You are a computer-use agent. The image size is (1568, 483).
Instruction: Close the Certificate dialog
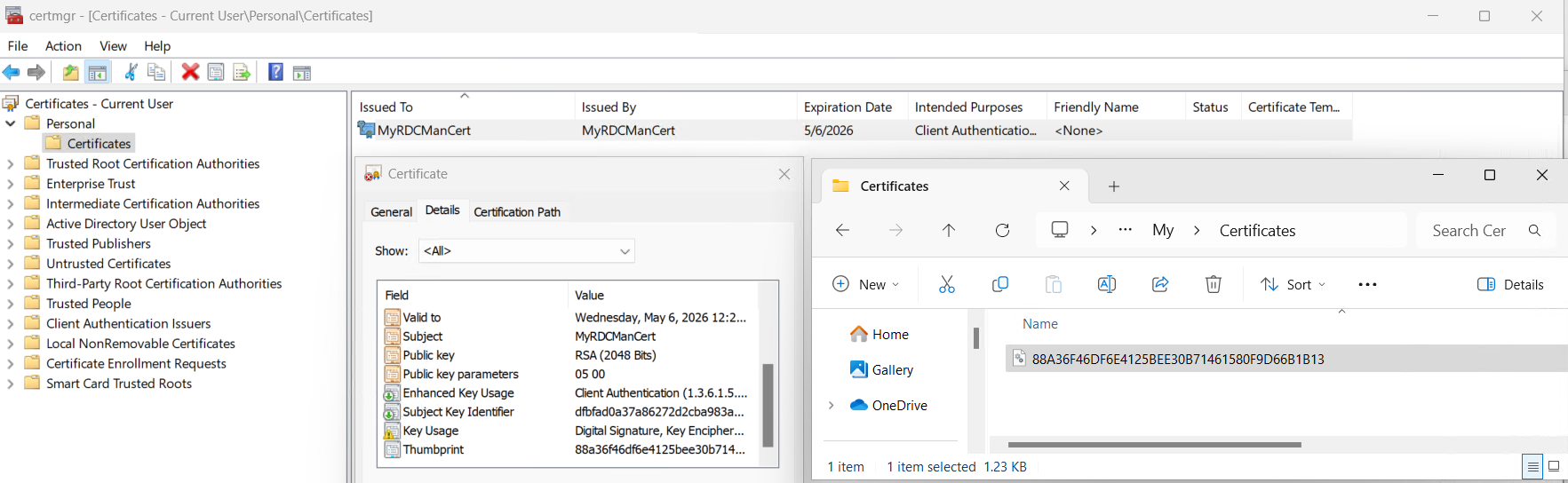point(784,174)
